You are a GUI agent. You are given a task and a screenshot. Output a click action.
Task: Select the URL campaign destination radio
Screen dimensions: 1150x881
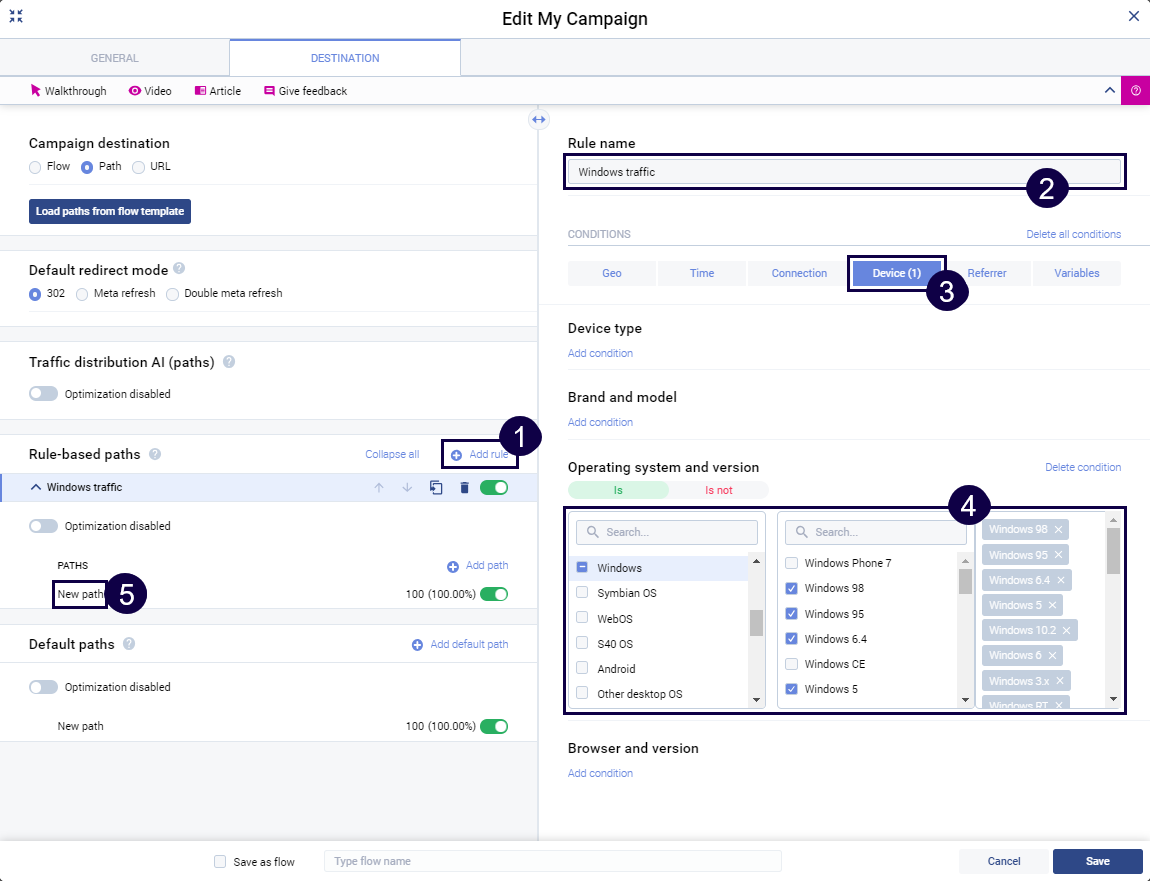[139, 167]
